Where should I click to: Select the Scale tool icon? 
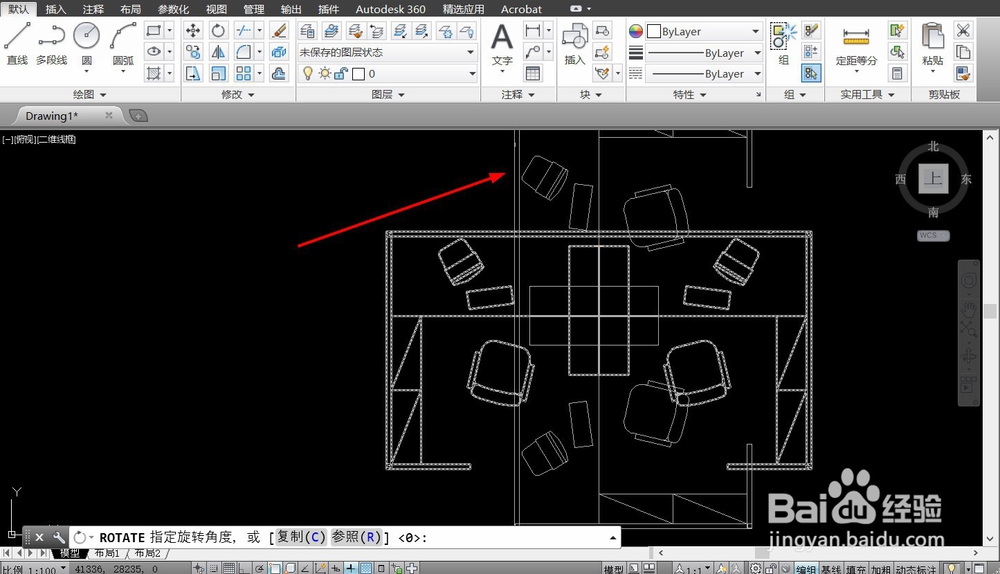218,73
